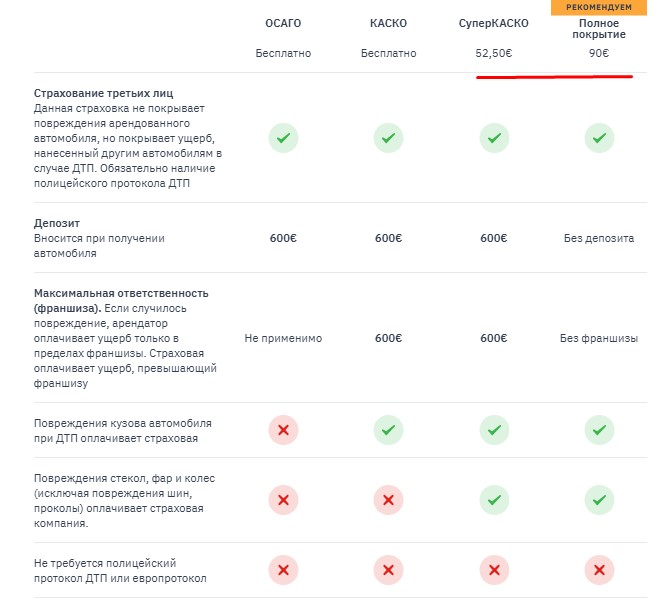Click green checkmark for СуперКАСКО glass damage
Screen dimensions: 661x599
pos(493,499)
